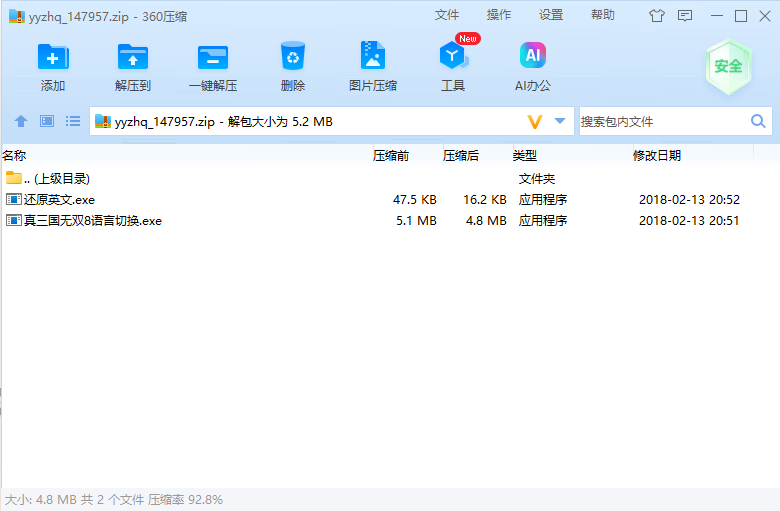Image resolution: width=780 pixels, height=511 pixels.
Task: Click the exe icon of 真三国无双8语言切换.exe
Action: point(13,220)
